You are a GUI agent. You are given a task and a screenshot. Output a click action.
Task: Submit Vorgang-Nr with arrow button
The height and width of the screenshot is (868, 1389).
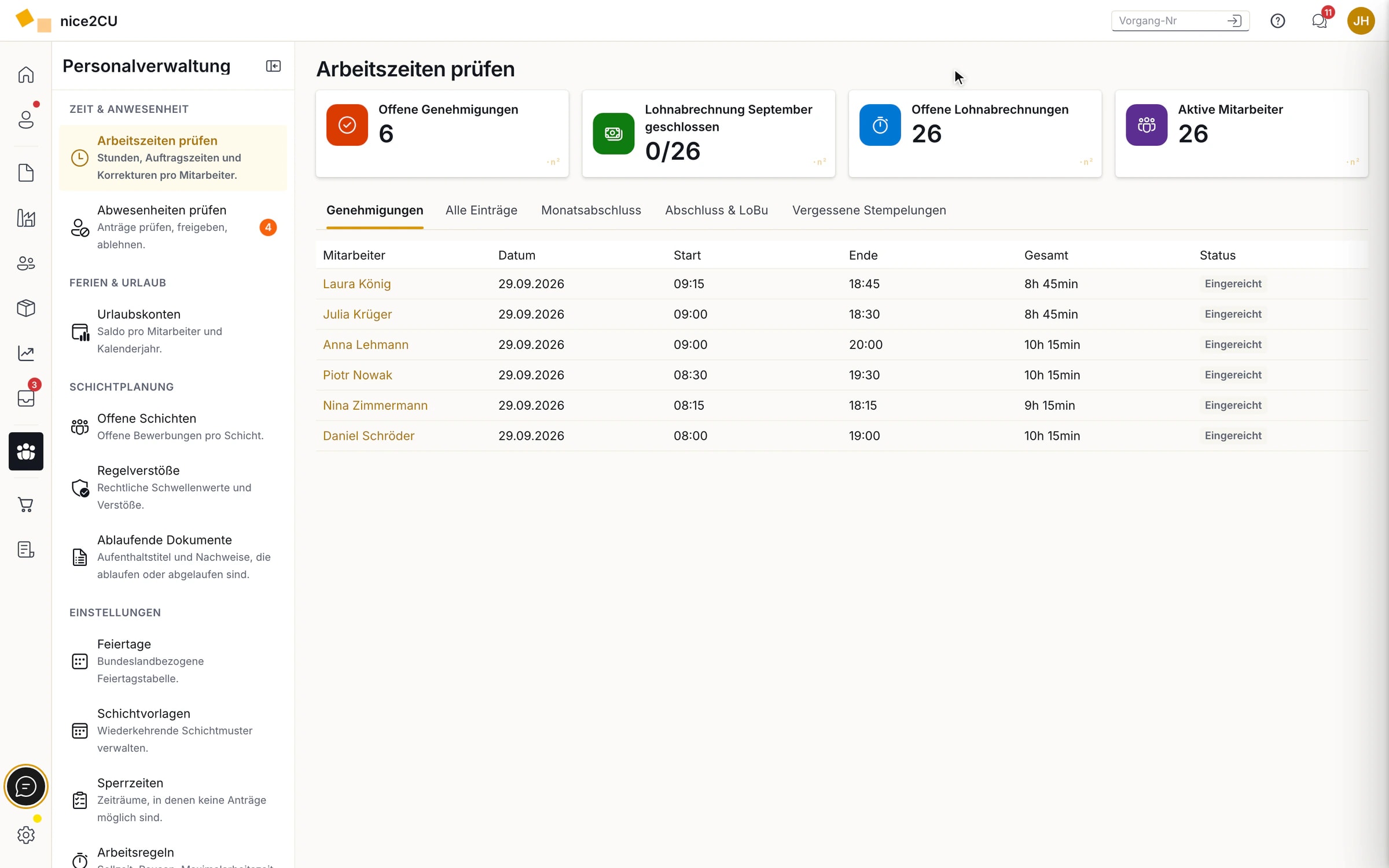click(1234, 21)
